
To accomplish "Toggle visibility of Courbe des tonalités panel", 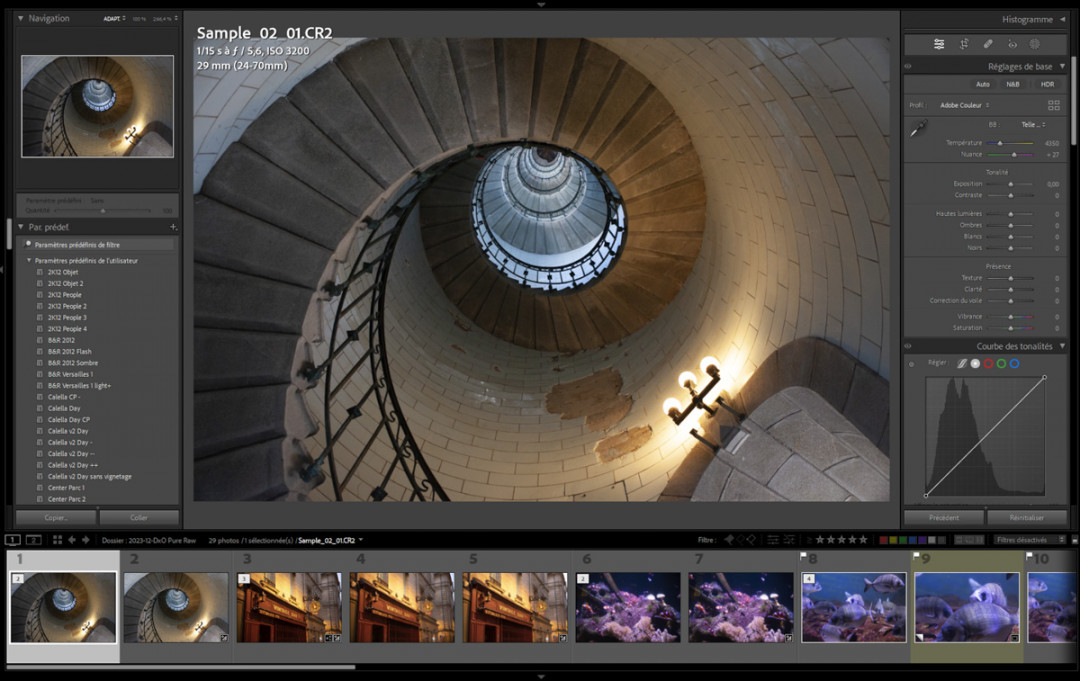I will click(x=908, y=346).
